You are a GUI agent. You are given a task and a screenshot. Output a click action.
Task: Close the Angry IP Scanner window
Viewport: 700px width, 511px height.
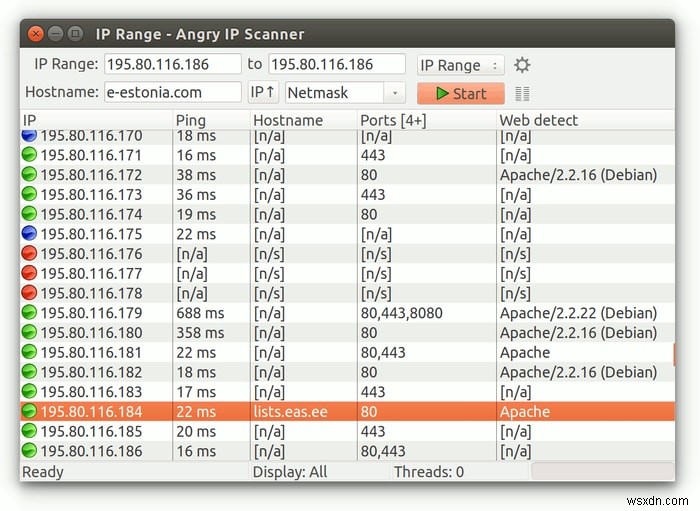[x=36, y=34]
